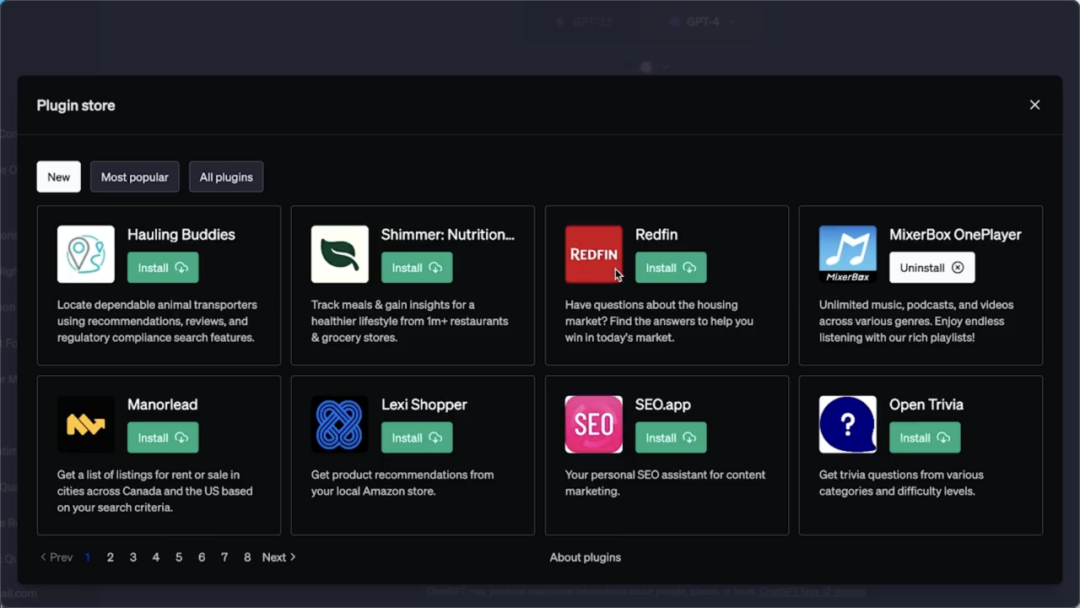Click the MixerBox OnePlayer music logo
Viewport: 1080px width, 608px height.
847,254
